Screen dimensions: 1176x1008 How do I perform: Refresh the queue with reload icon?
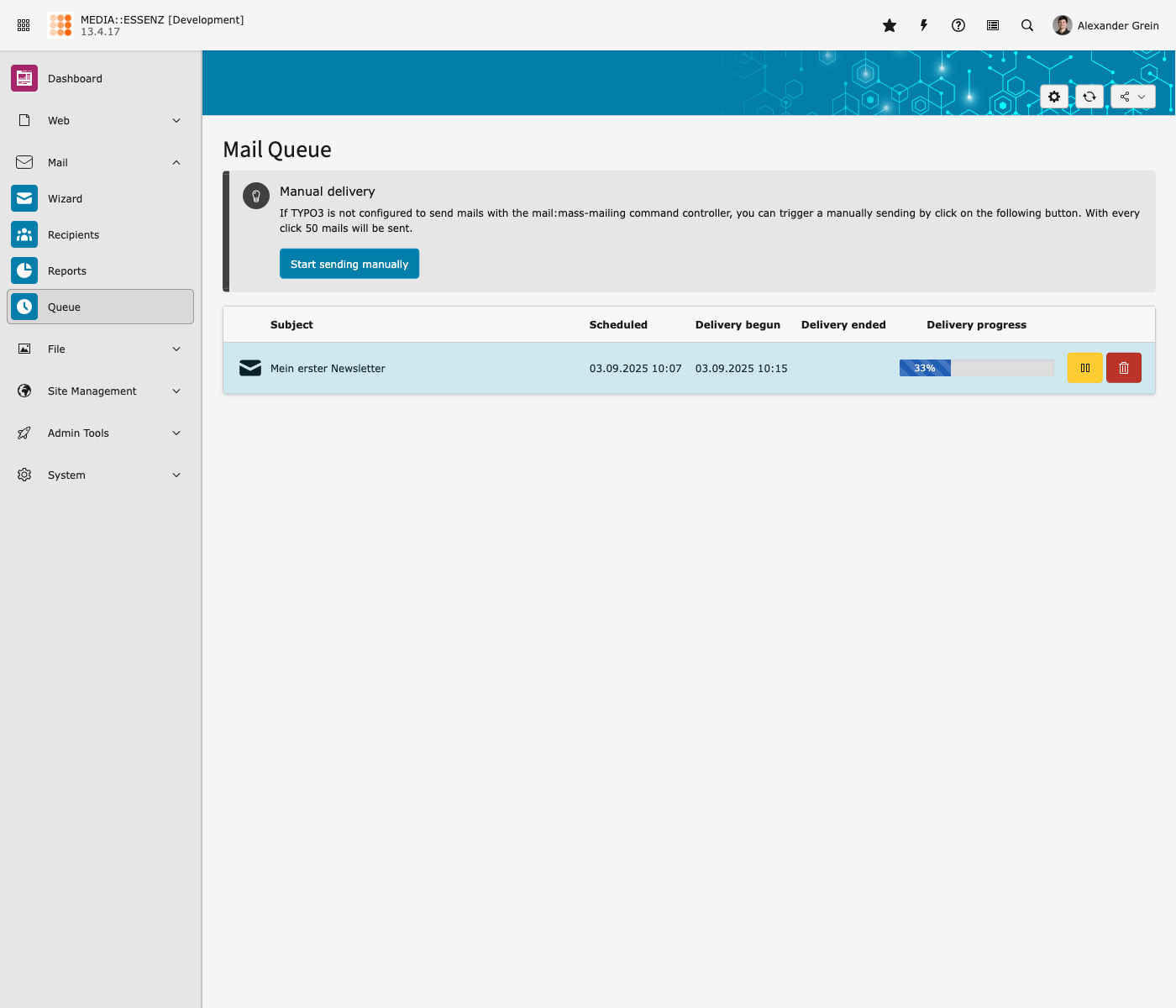tap(1089, 97)
